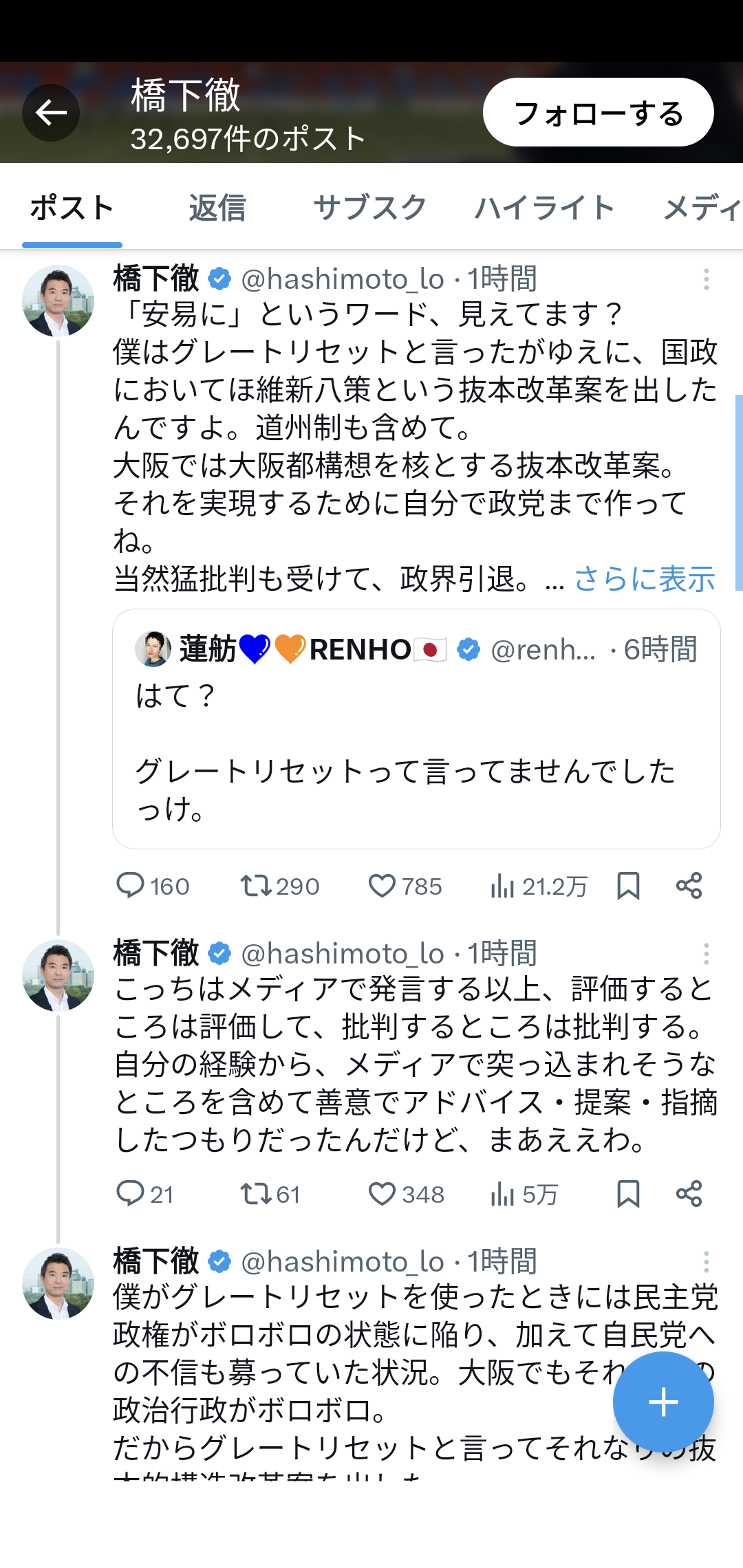743x1568 pixels.
Task: Open more options on second post
Action: tap(706, 954)
